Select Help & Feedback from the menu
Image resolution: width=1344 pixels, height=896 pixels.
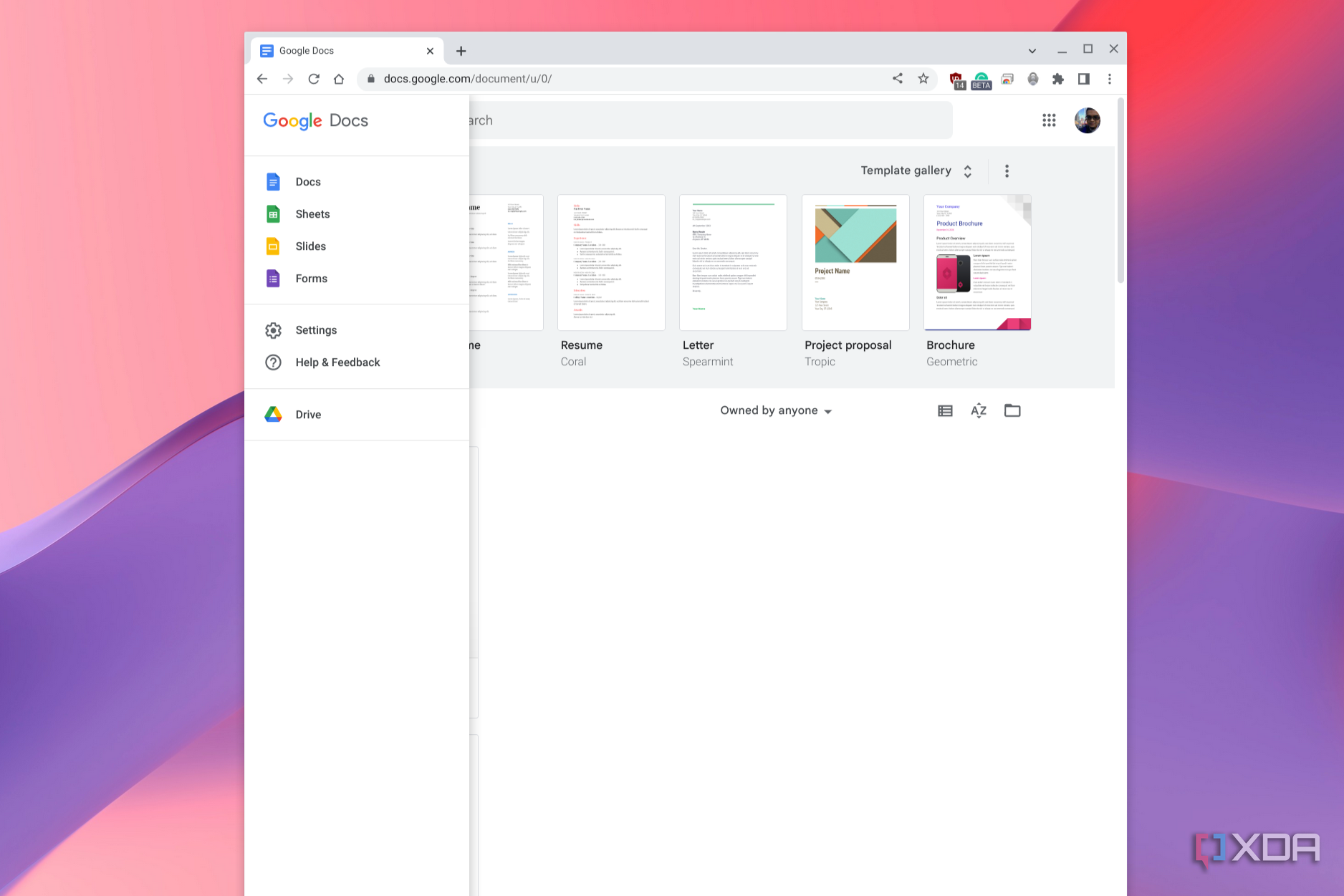337,362
